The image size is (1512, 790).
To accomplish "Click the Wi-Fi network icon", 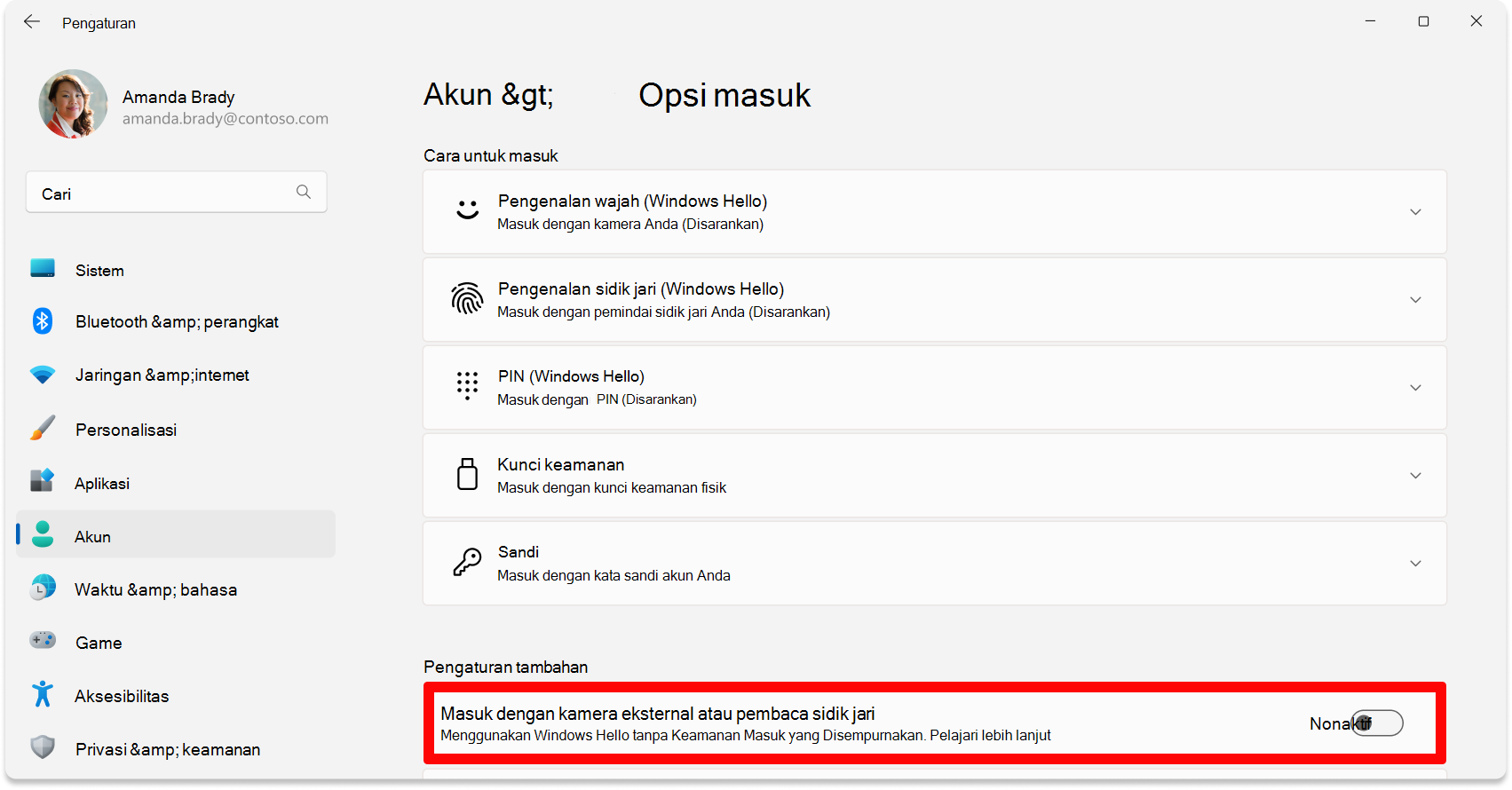I will click(43, 375).
